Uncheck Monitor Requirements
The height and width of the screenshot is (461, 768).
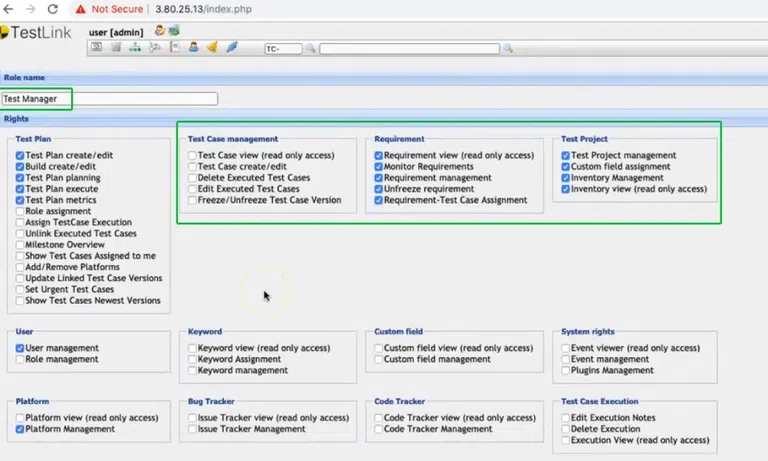pos(378,167)
